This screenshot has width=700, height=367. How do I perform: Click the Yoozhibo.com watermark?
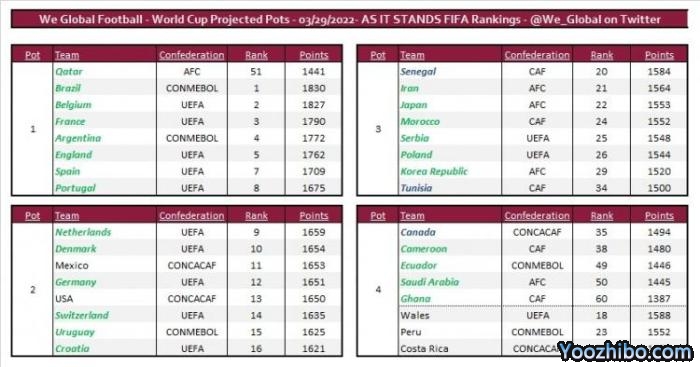point(625,352)
